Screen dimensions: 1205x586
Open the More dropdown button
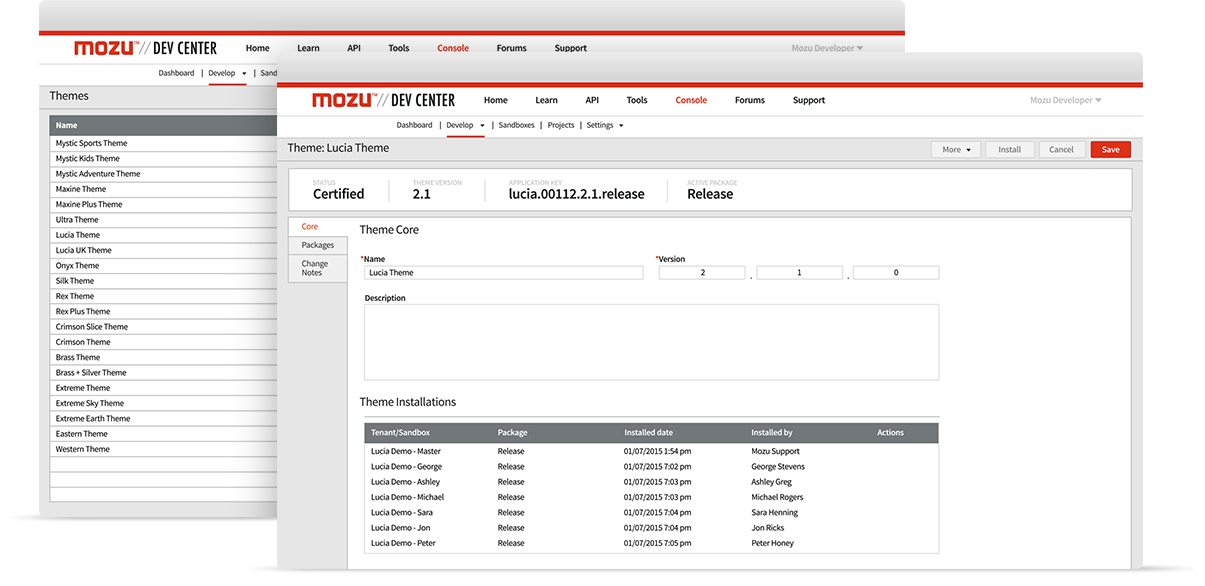pyautogui.click(x=956, y=149)
